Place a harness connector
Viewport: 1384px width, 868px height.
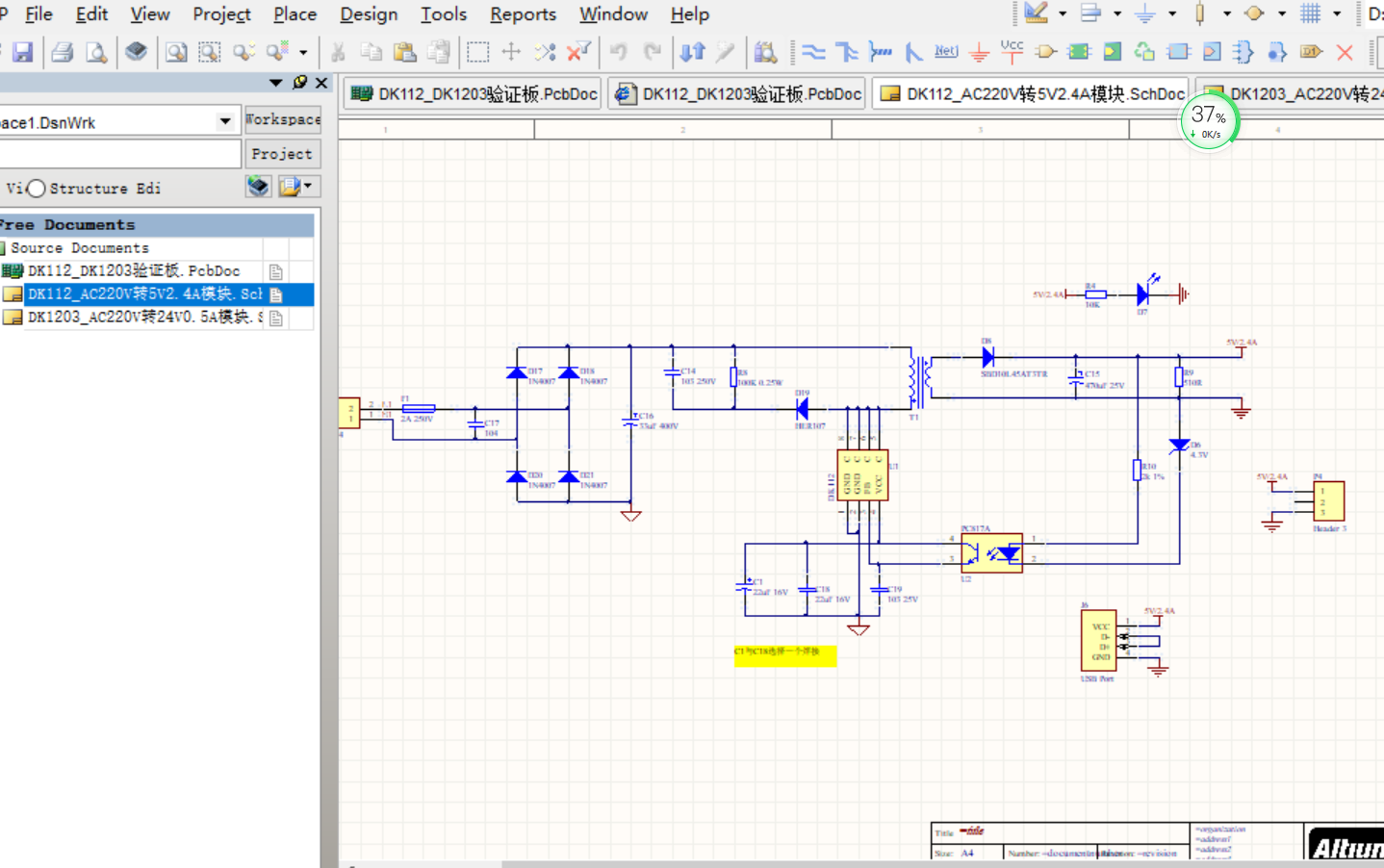point(1243,52)
